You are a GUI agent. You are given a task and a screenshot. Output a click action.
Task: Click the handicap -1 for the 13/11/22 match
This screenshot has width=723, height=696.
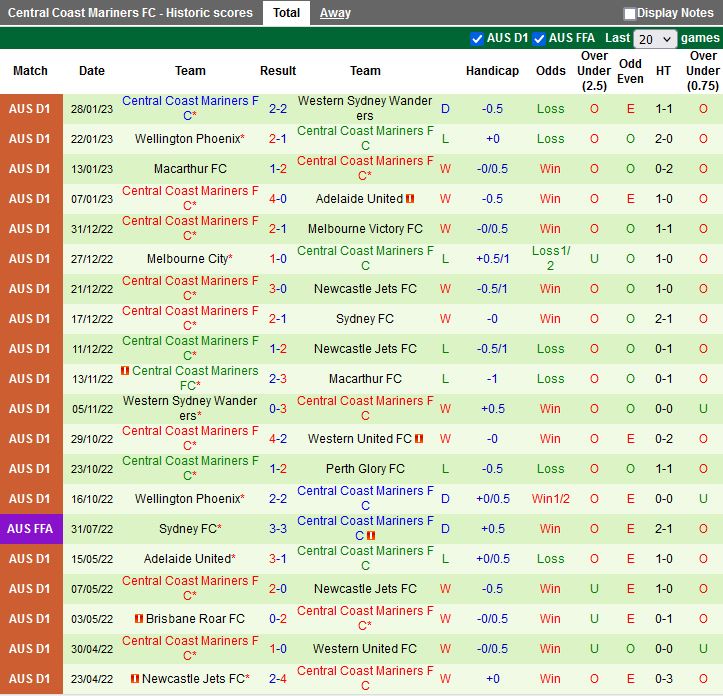pos(492,379)
